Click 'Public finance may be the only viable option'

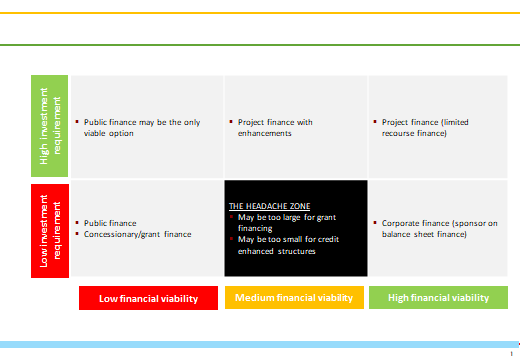pyautogui.click(x=142, y=128)
